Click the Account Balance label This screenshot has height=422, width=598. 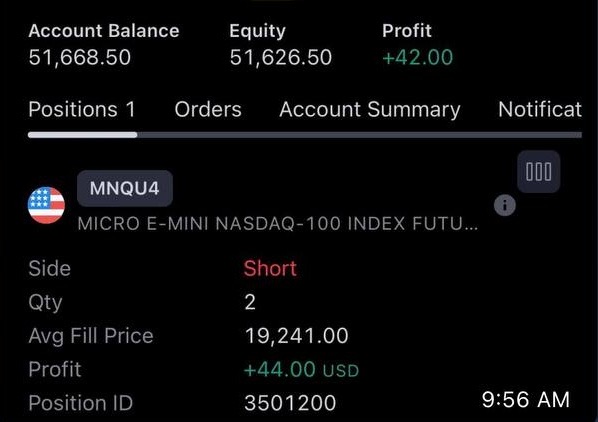click(104, 31)
